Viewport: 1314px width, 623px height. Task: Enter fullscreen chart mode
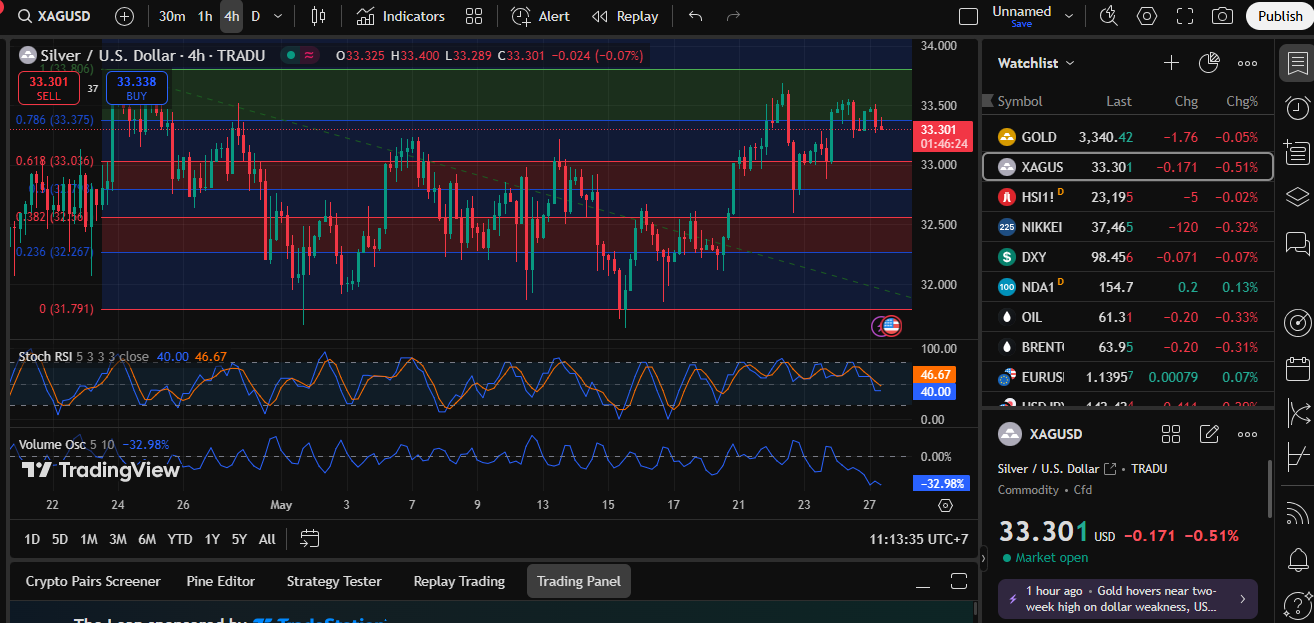1185,16
